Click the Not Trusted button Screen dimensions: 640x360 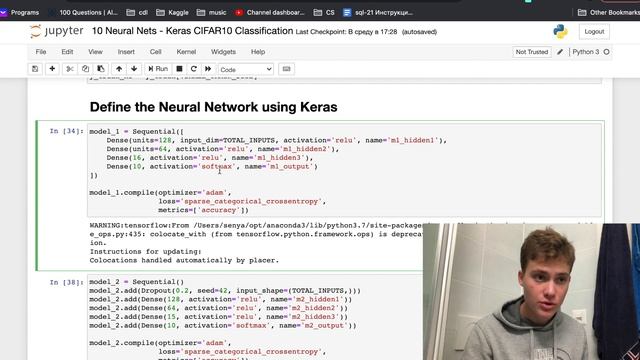click(532, 52)
